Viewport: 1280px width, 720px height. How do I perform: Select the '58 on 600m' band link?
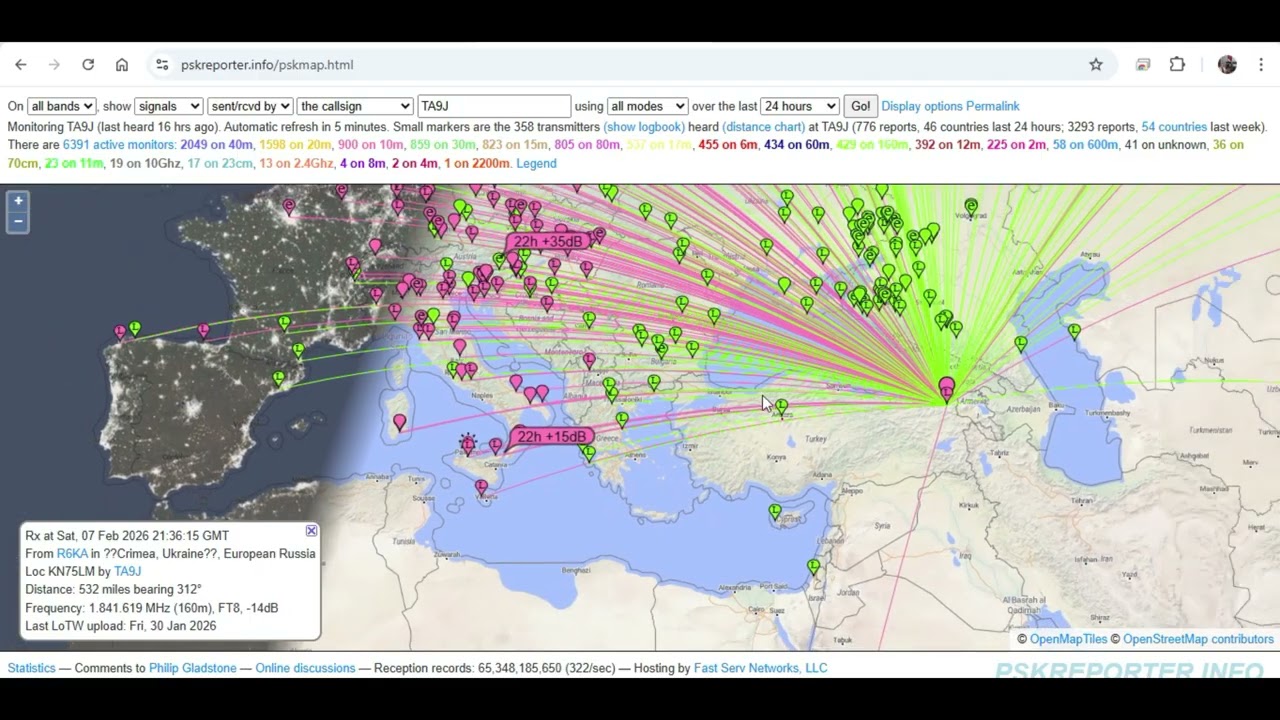[x=1085, y=145]
